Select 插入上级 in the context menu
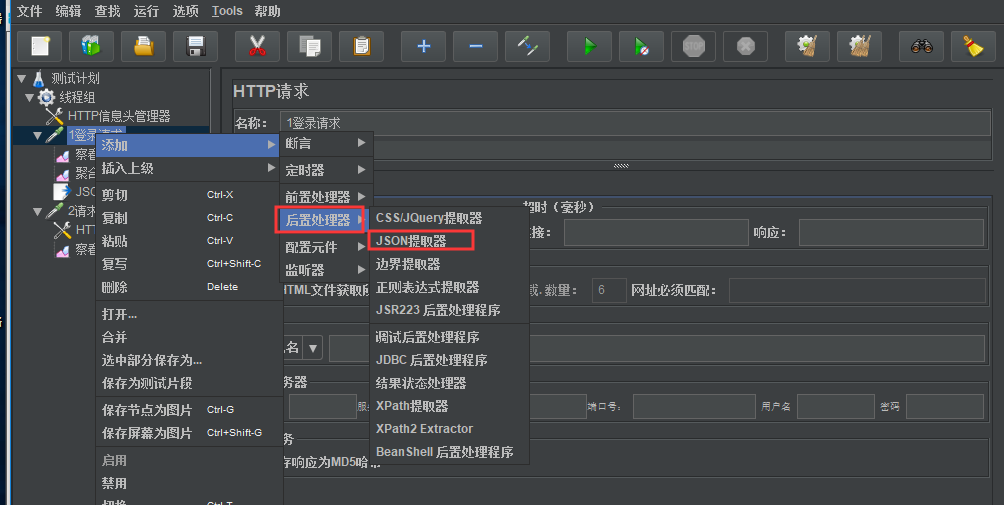The width and height of the screenshot is (1004, 505). click(x=188, y=168)
